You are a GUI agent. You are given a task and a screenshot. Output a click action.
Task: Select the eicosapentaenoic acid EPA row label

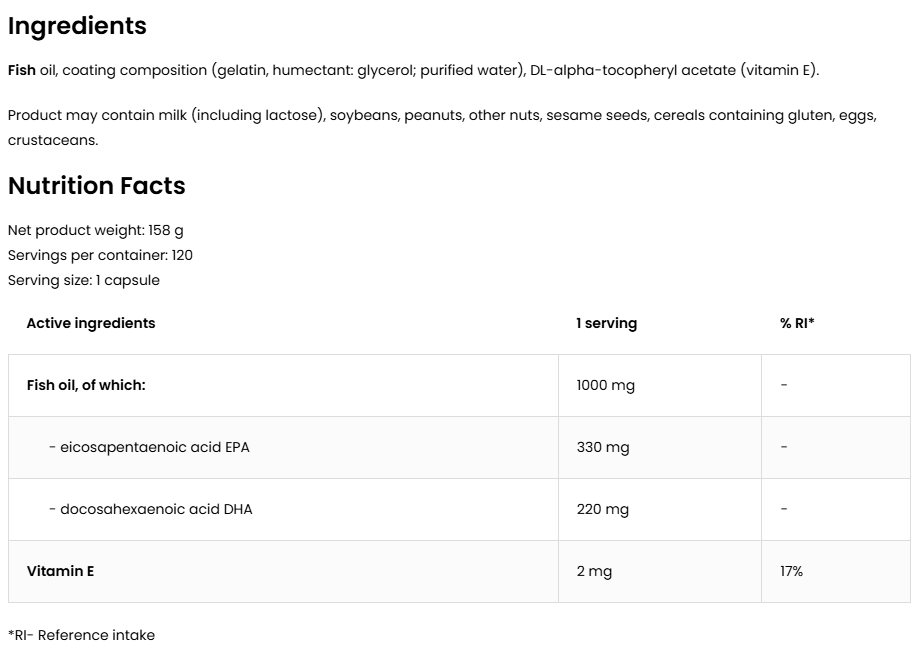(x=149, y=447)
